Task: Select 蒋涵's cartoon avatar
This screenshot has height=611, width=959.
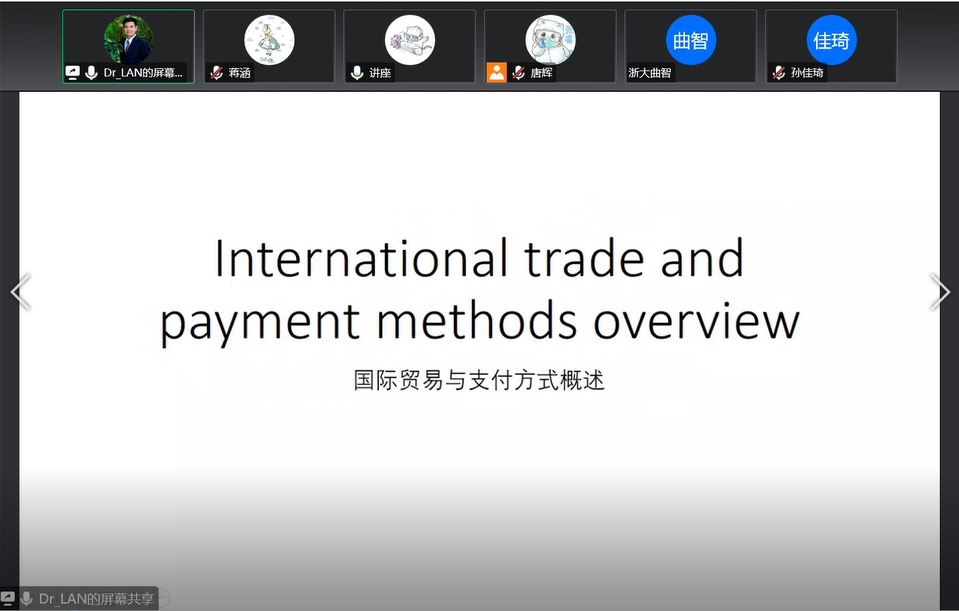Action: click(x=269, y=39)
